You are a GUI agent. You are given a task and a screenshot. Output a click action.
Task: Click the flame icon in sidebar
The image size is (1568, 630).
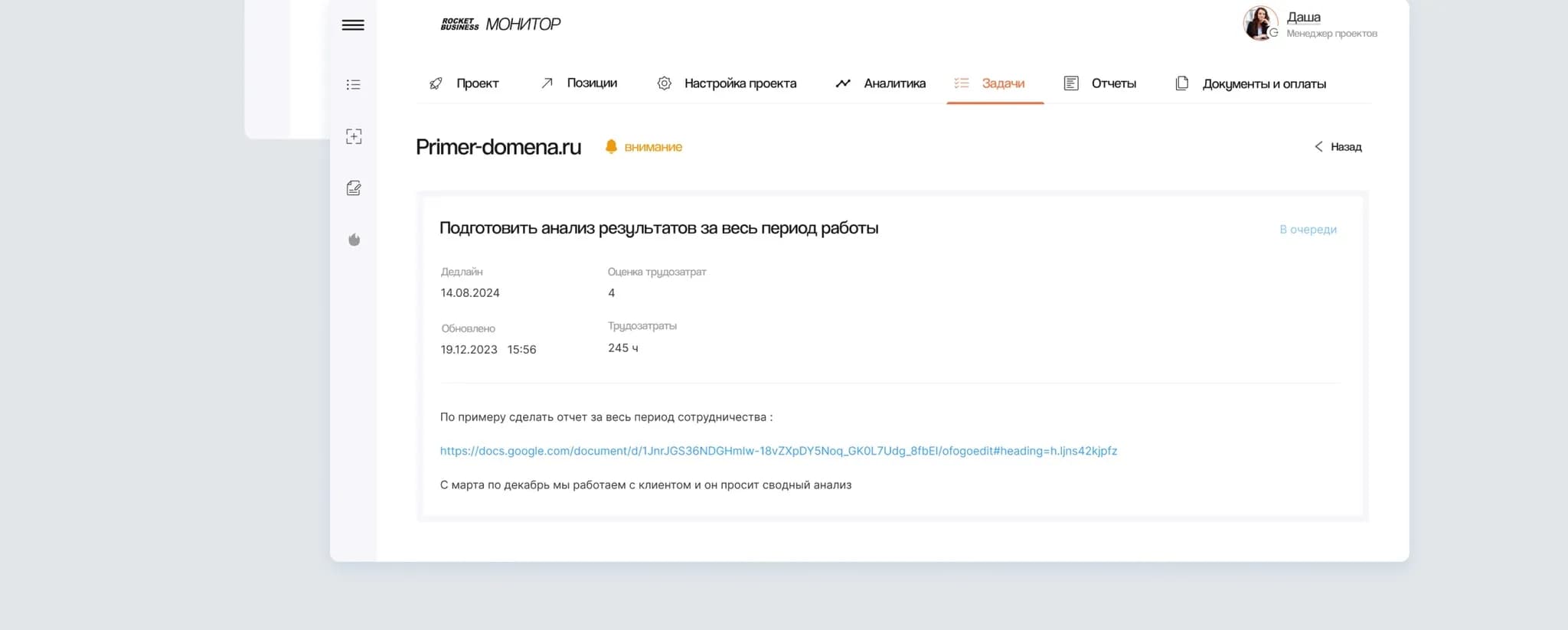354,240
